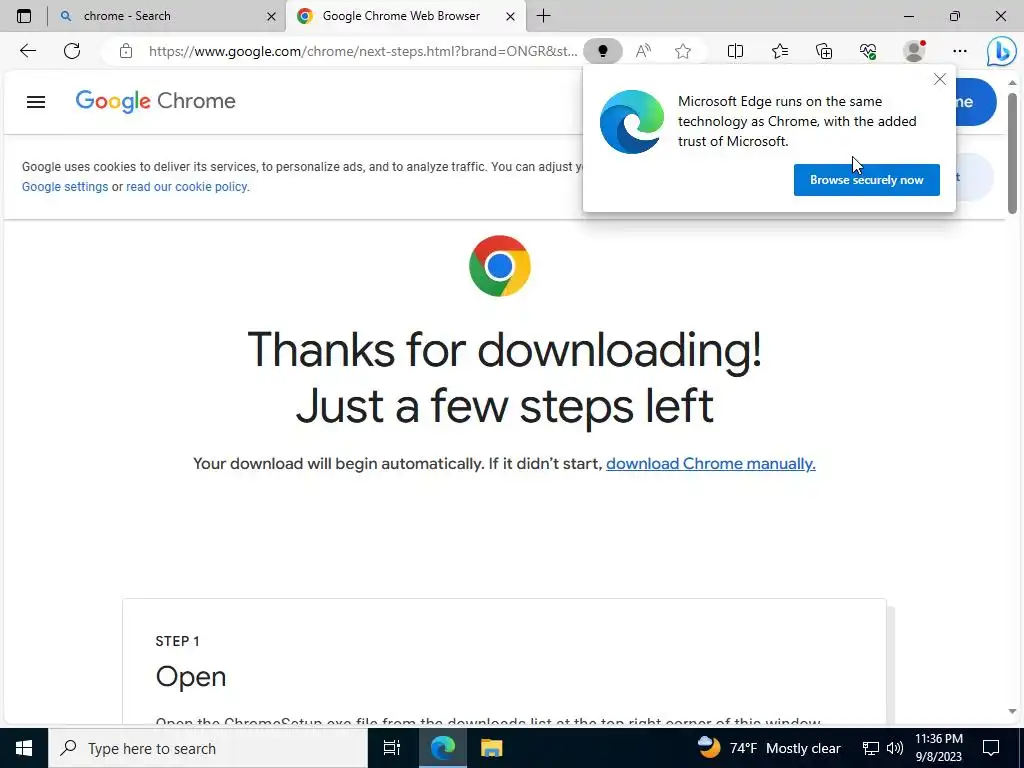Click scrollbar down arrow
Image resolution: width=1024 pixels, height=768 pixels.
pyautogui.click(x=1012, y=711)
